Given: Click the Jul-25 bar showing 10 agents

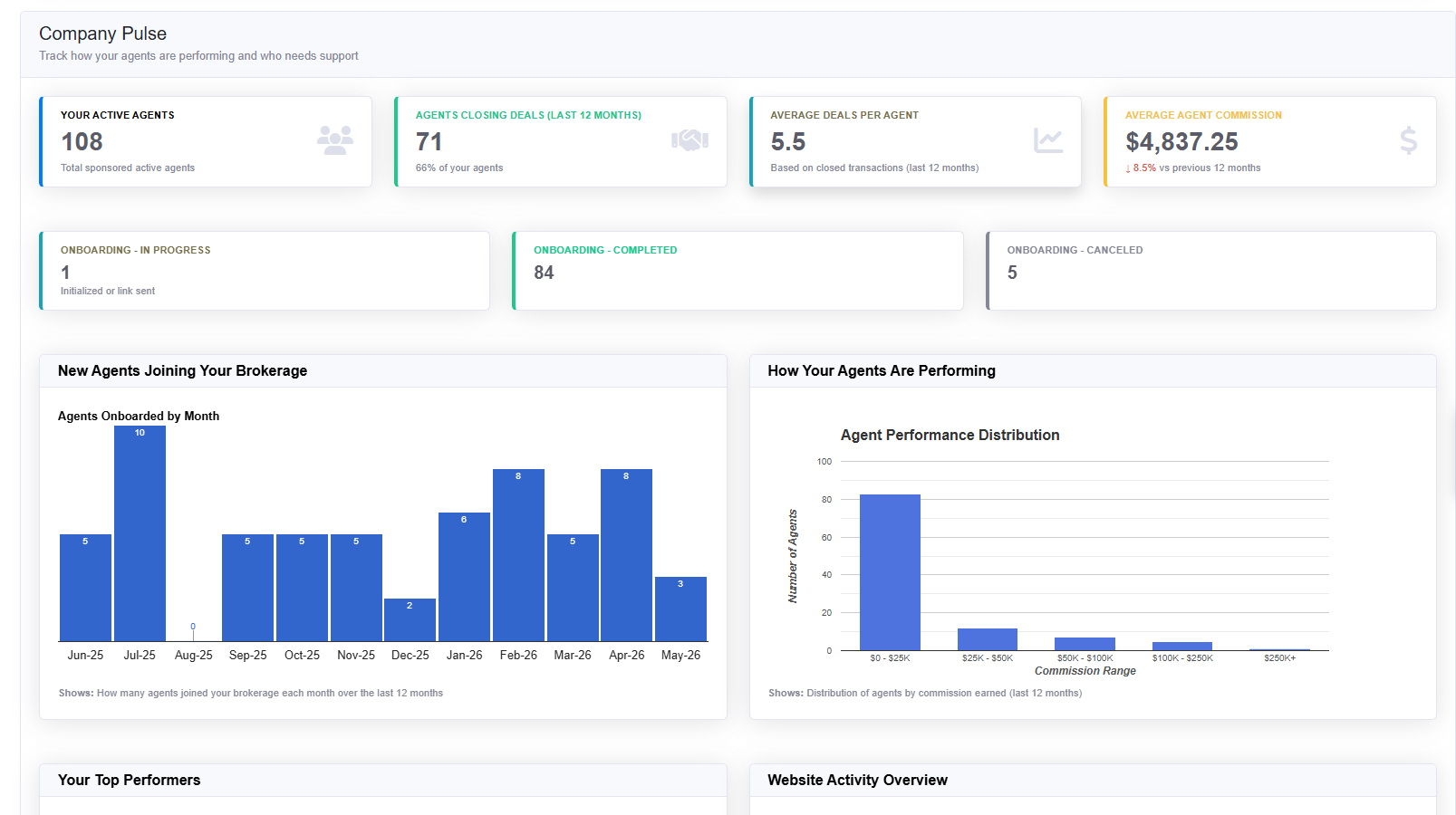Looking at the screenshot, I should pyautogui.click(x=140, y=533).
